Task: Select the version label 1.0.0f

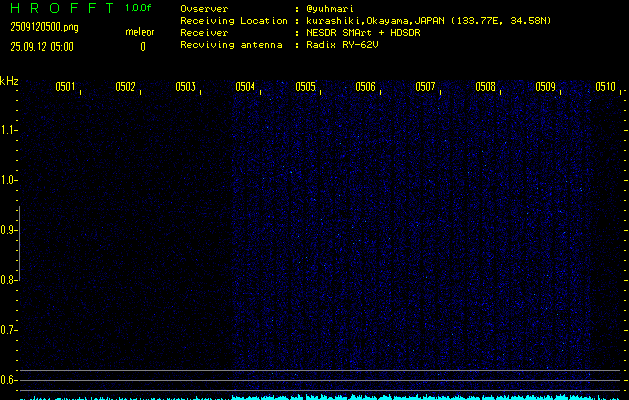Action: click(x=138, y=8)
